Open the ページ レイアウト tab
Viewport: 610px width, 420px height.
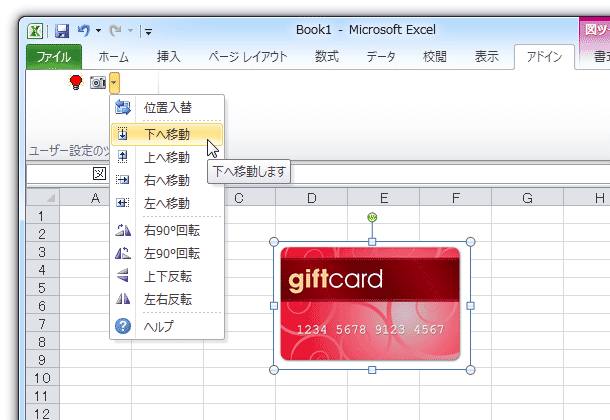coord(248,57)
